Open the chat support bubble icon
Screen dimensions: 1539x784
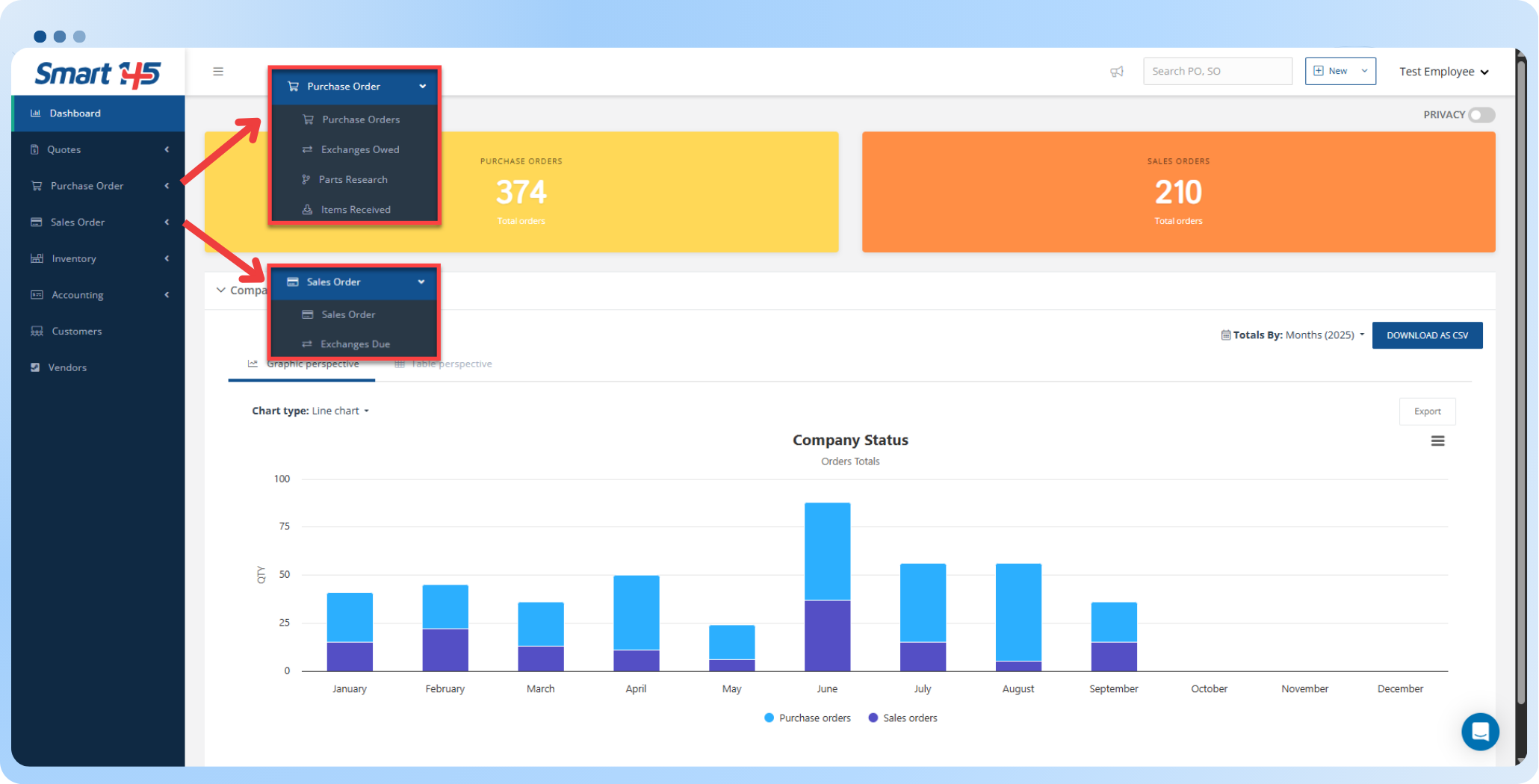click(1480, 732)
